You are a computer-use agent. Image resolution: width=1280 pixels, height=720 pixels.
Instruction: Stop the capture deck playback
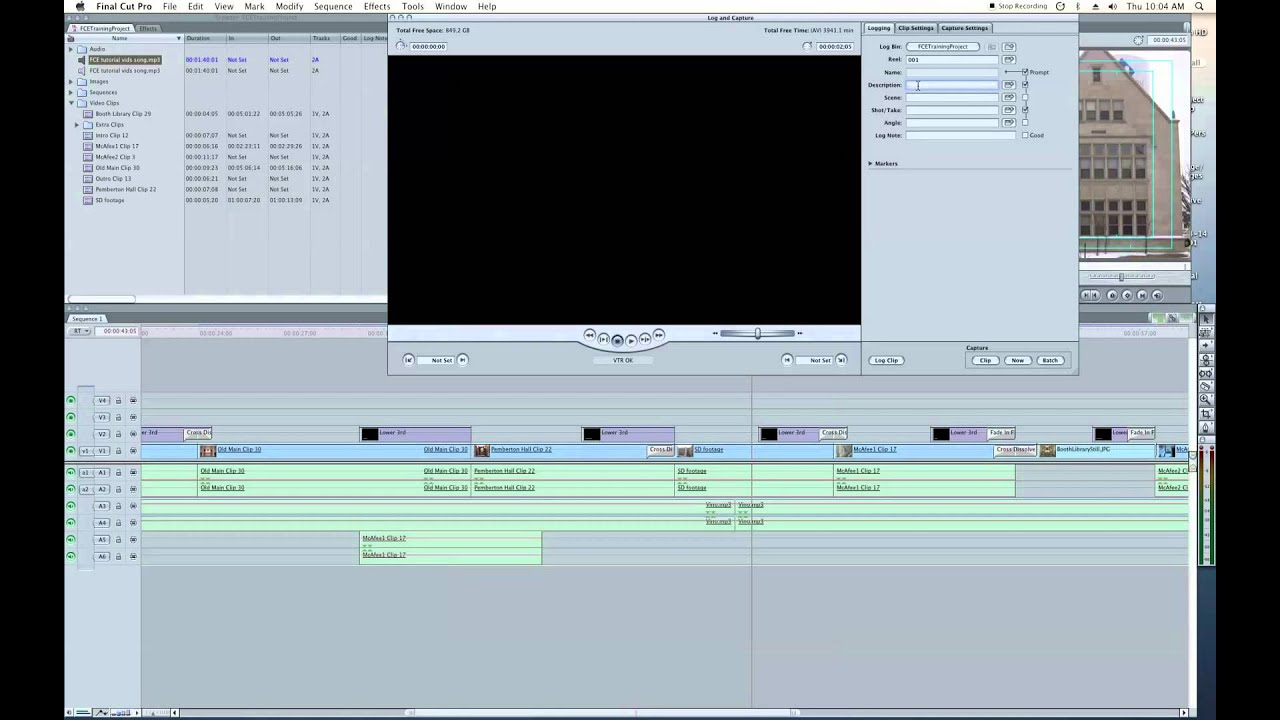[617, 340]
